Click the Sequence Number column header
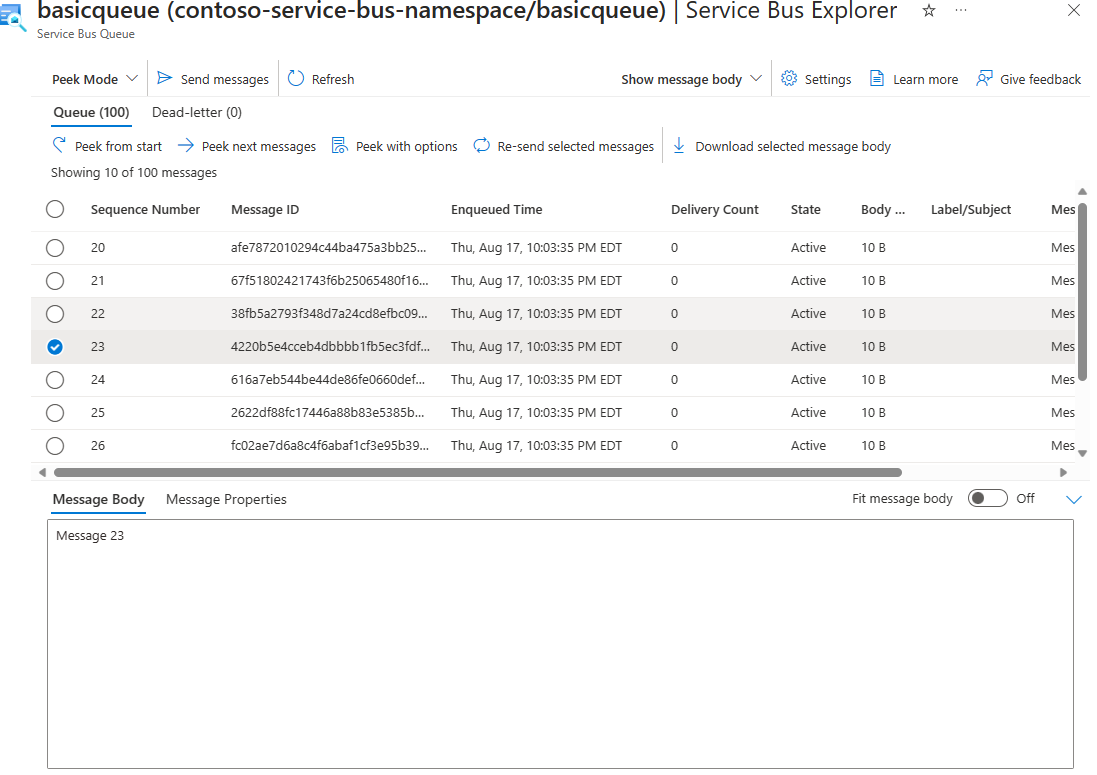This screenshot has width=1097, height=775. coord(146,209)
